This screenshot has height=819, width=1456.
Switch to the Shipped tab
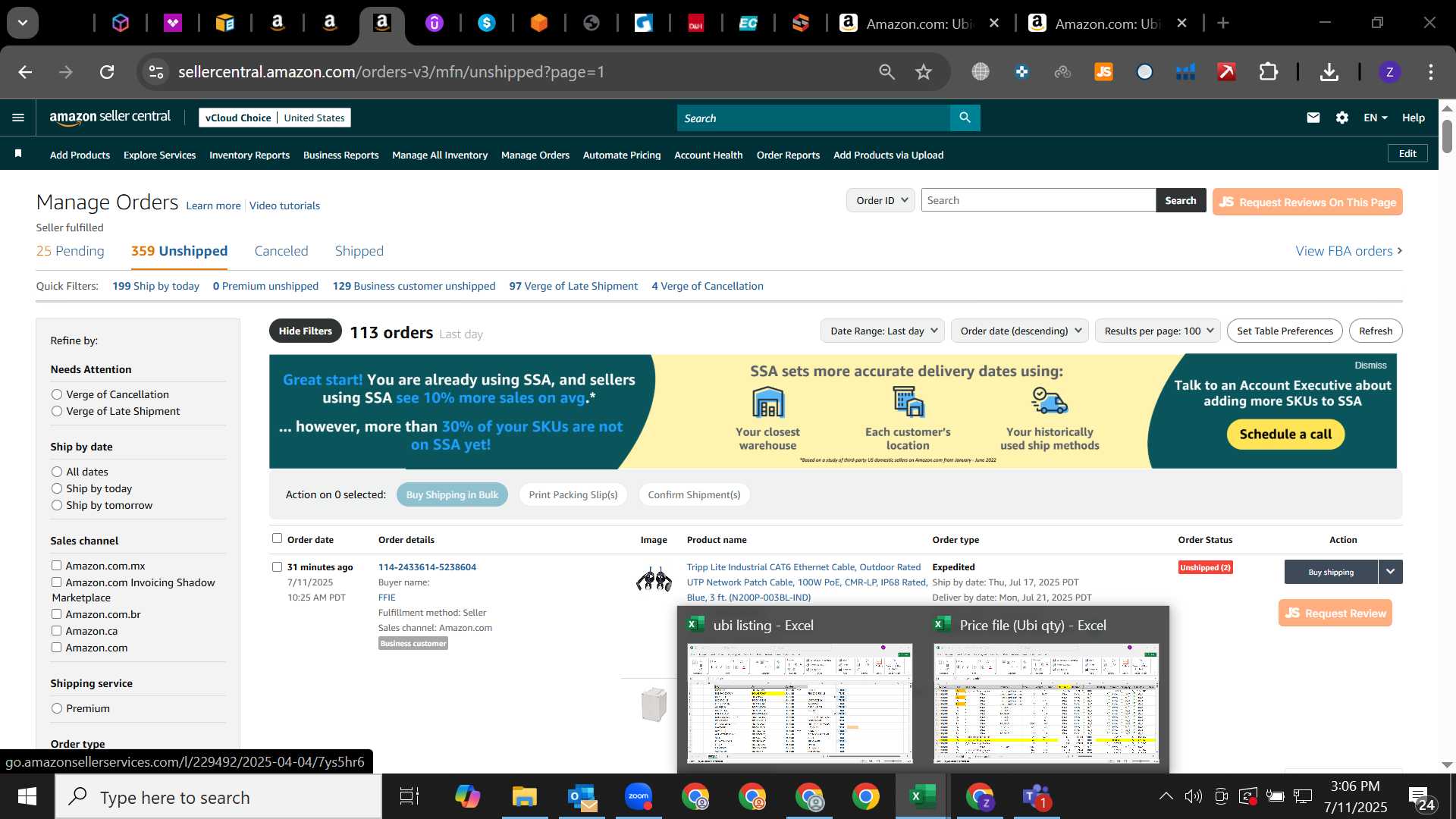(359, 251)
